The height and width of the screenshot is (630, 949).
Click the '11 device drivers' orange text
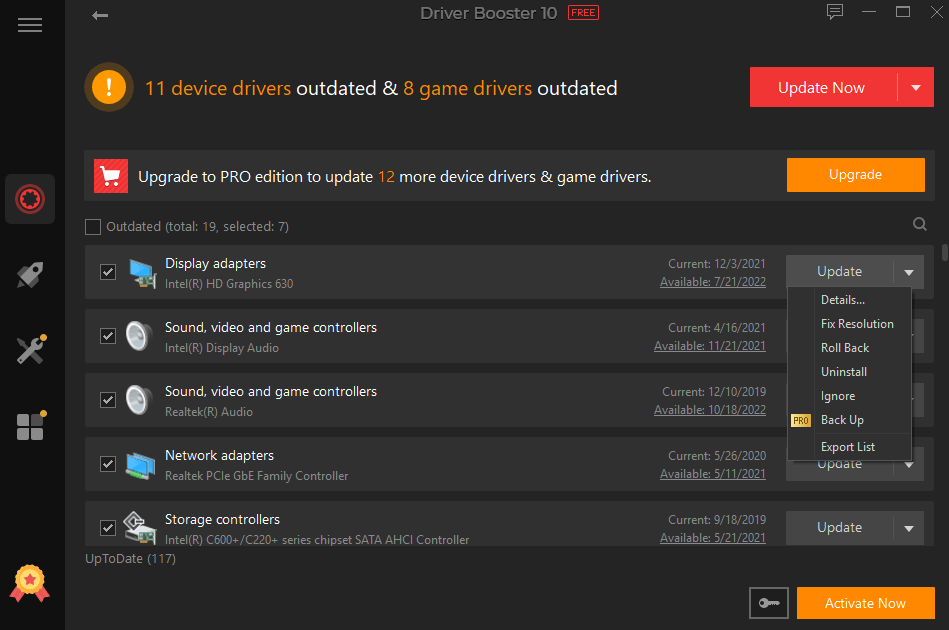pyautogui.click(x=218, y=88)
